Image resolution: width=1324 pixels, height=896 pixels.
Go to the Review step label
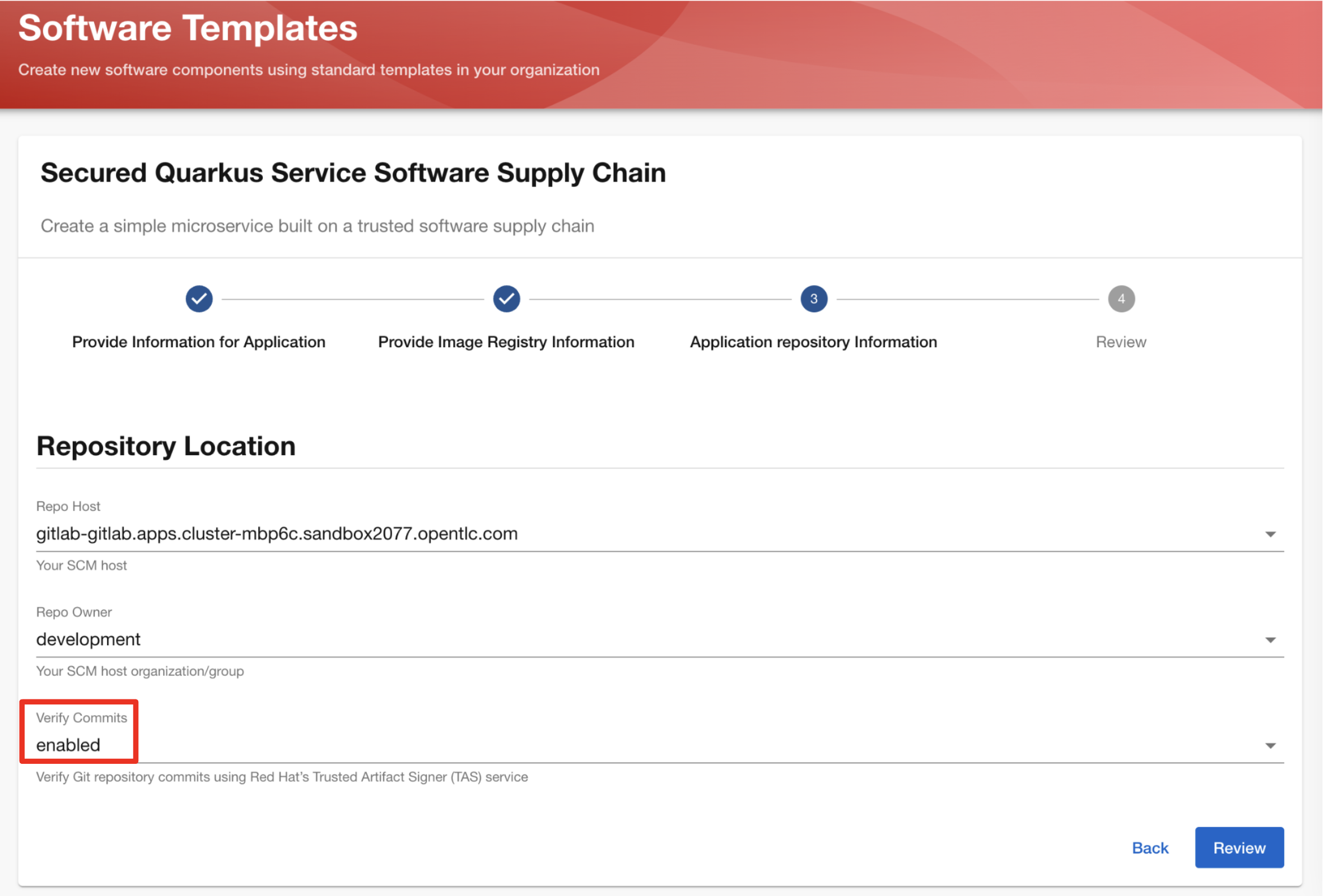tap(1121, 342)
